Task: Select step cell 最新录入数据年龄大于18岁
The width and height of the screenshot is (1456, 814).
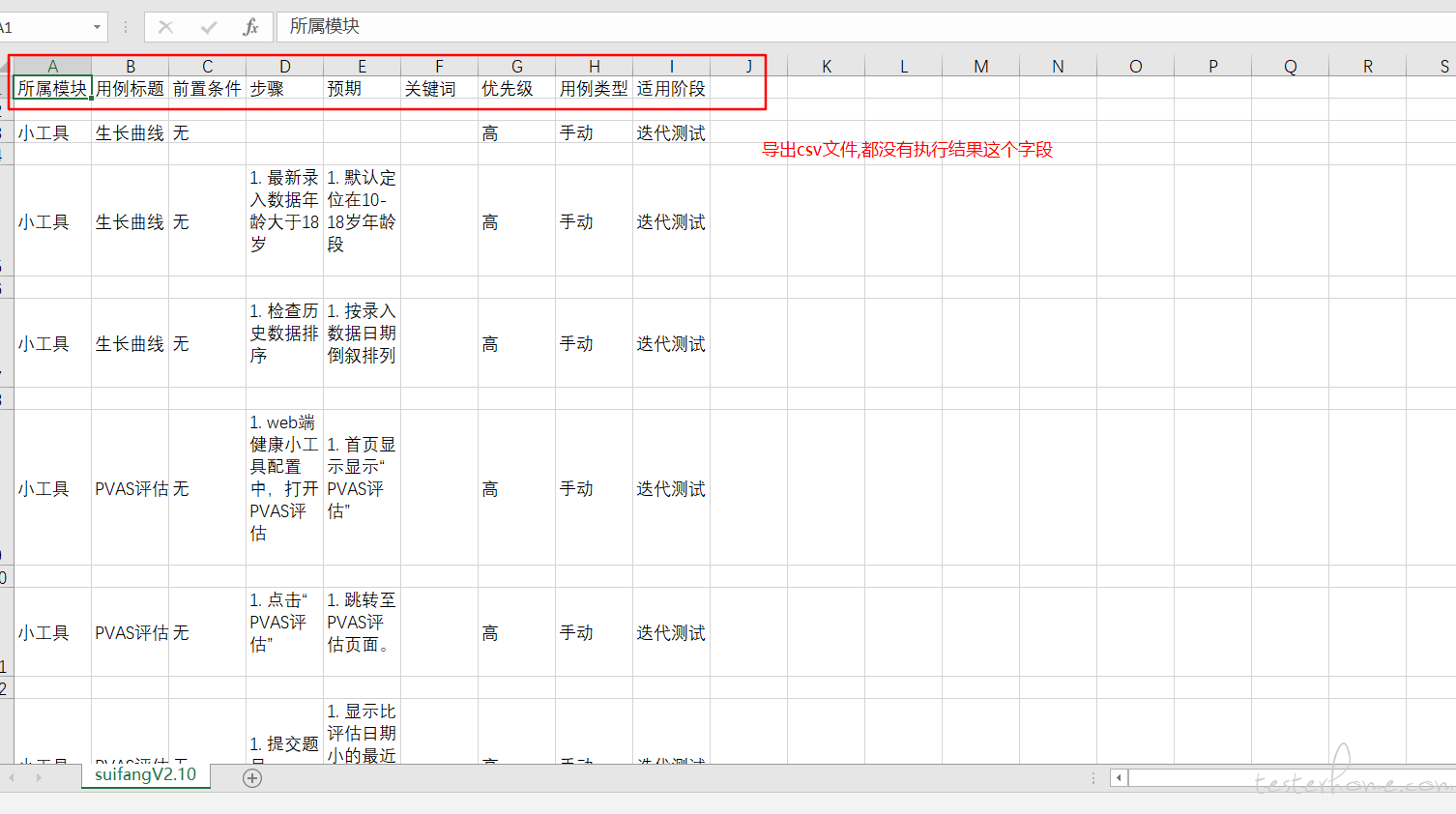Action: (x=285, y=220)
